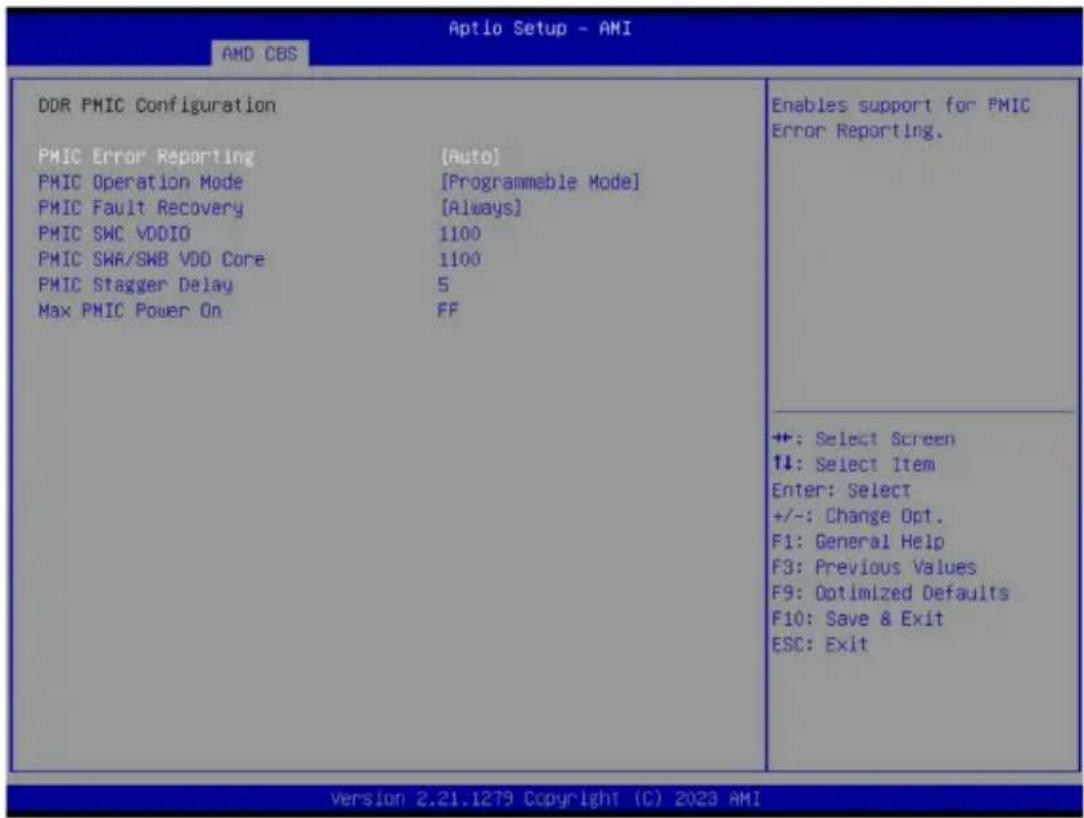
Task: Select PMIC Operation Mode setting
Action: [141, 183]
